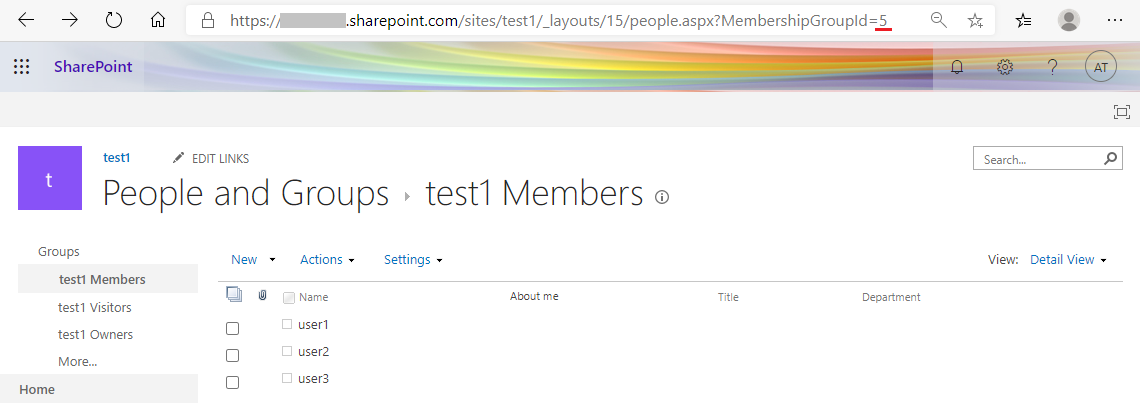This screenshot has width=1140, height=404.
Task: Change the Detail View selector
Action: click(x=1068, y=259)
